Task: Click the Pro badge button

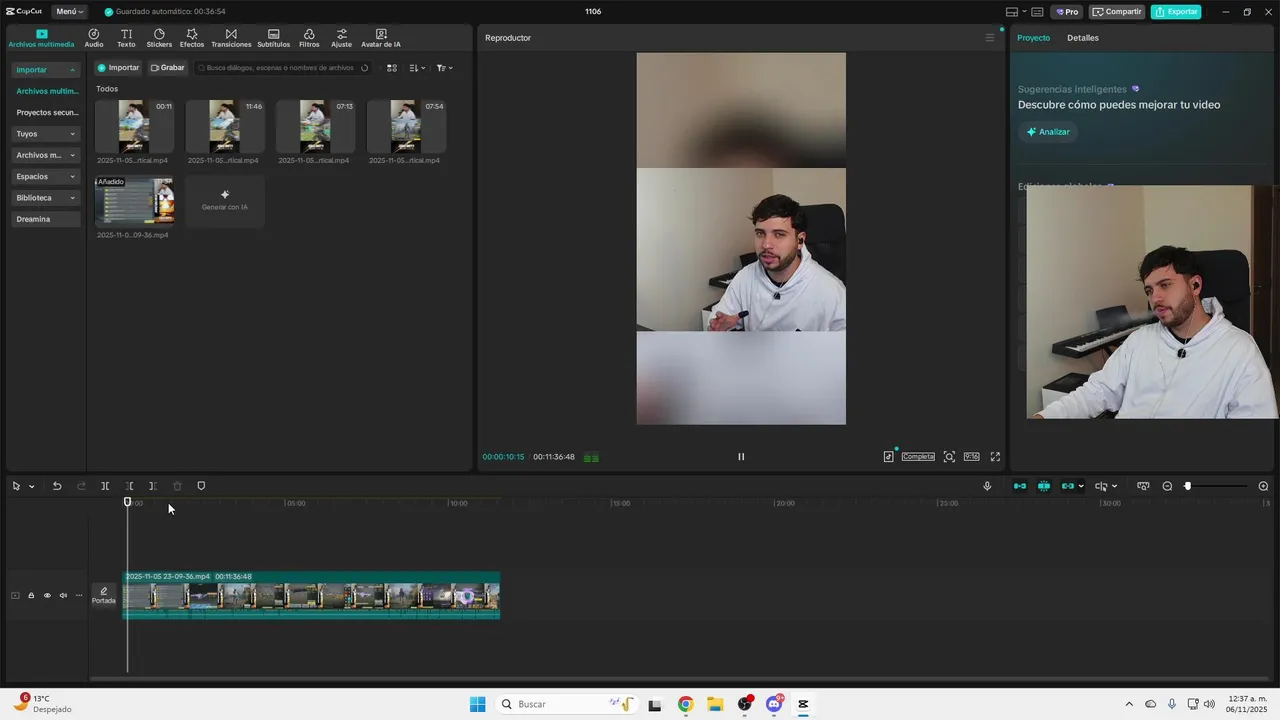Action: [1066, 12]
